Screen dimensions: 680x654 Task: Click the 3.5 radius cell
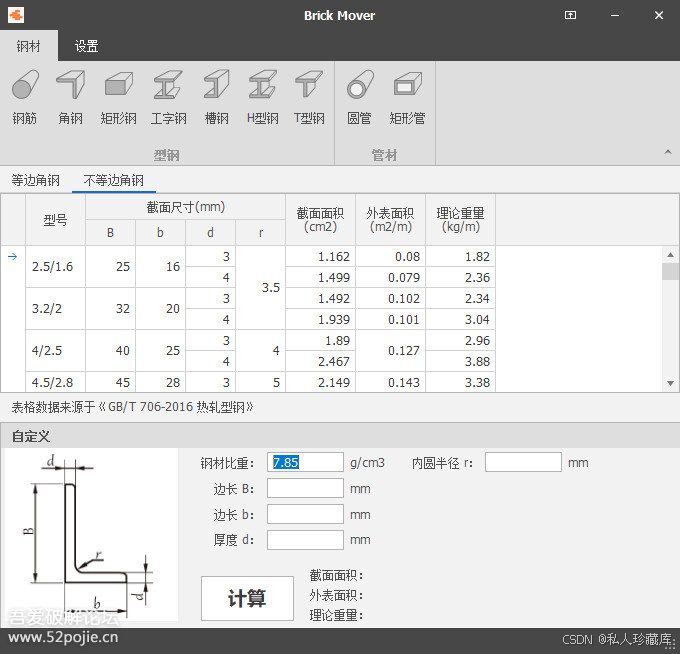point(261,288)
